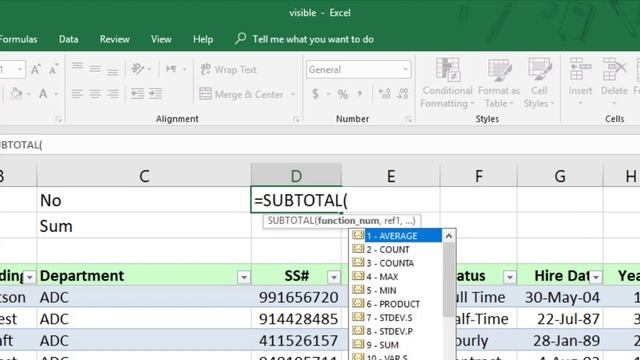Increase decimal places
This screenshot has height=360, width=640.
tap(384, 94)
